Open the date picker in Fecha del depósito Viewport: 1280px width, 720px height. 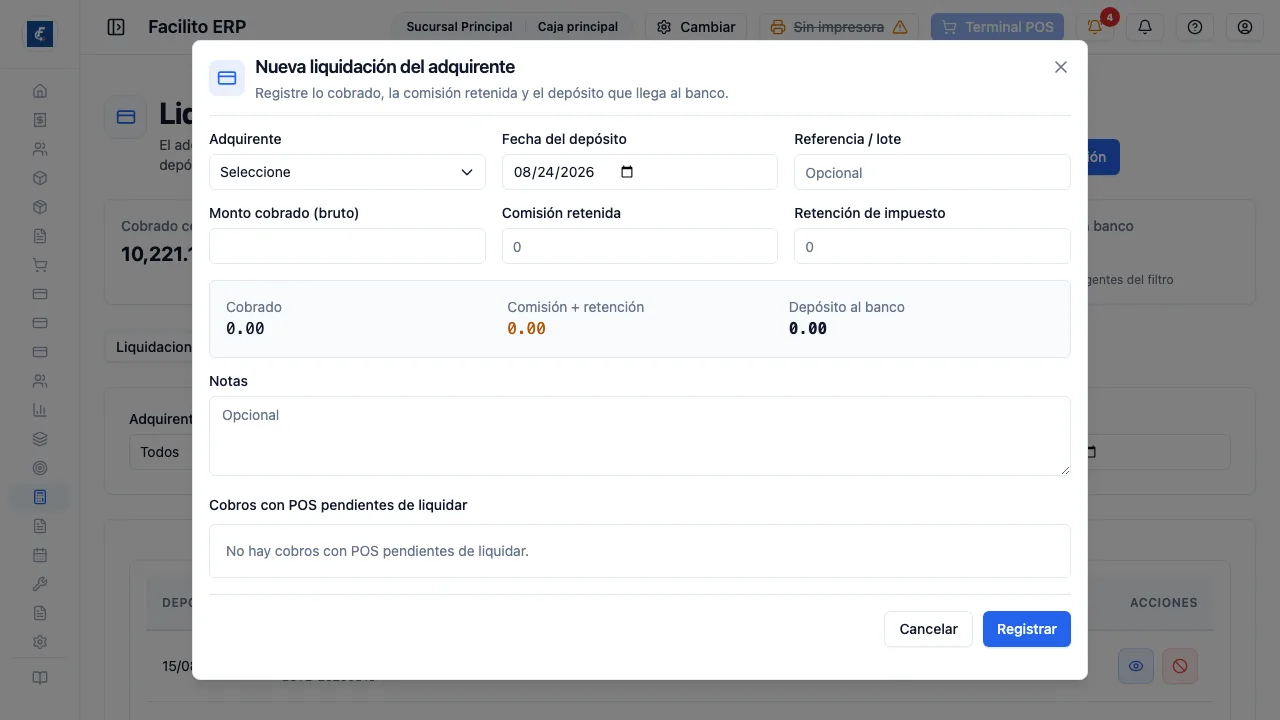coord(627,172)
